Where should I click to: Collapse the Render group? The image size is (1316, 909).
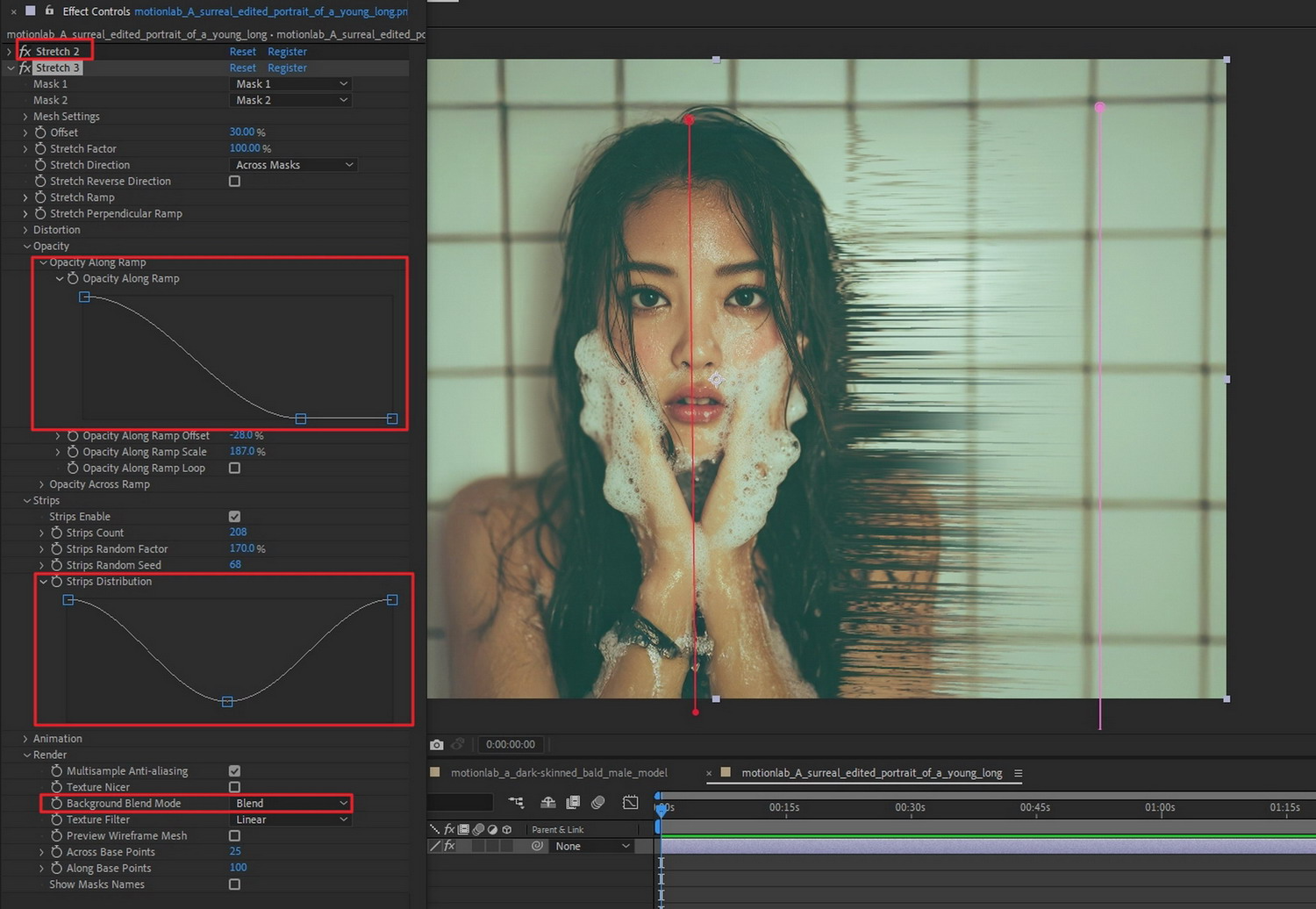click(25, 755)
